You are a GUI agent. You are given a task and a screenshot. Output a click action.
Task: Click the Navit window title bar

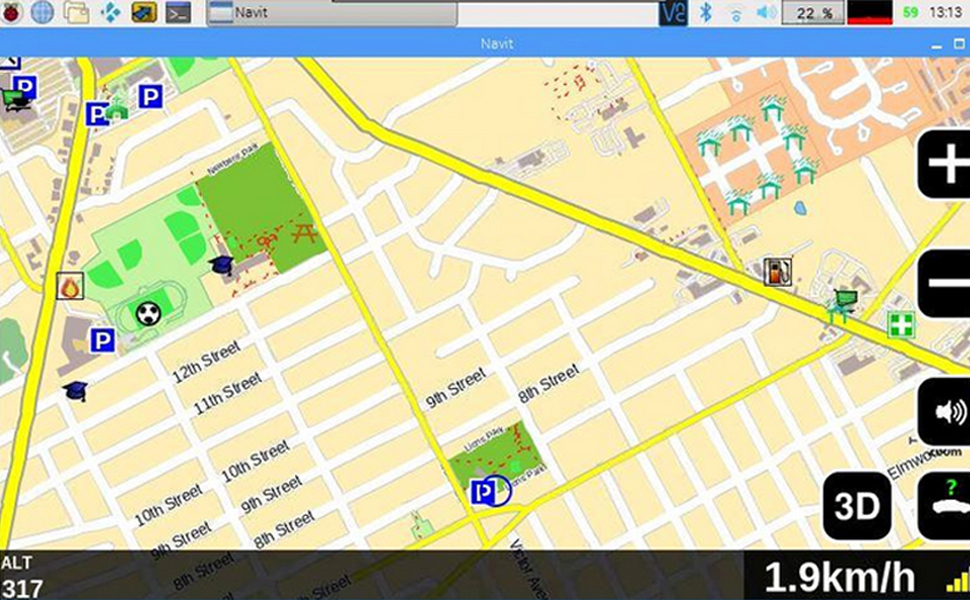[x=485, y=44]
